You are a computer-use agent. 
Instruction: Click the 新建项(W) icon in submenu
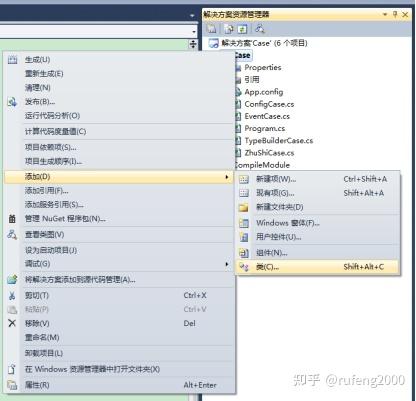(244, 179)
